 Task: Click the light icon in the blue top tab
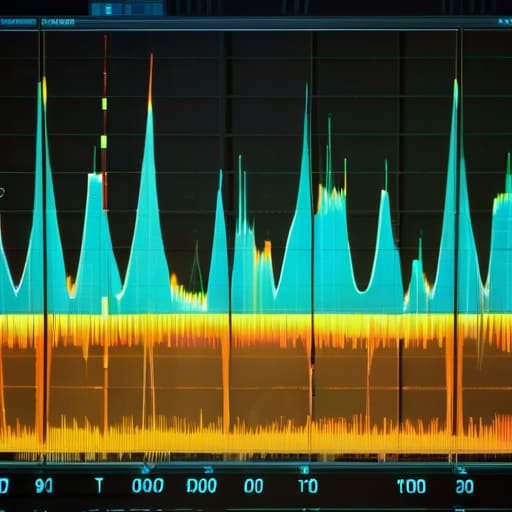(108, 10)
